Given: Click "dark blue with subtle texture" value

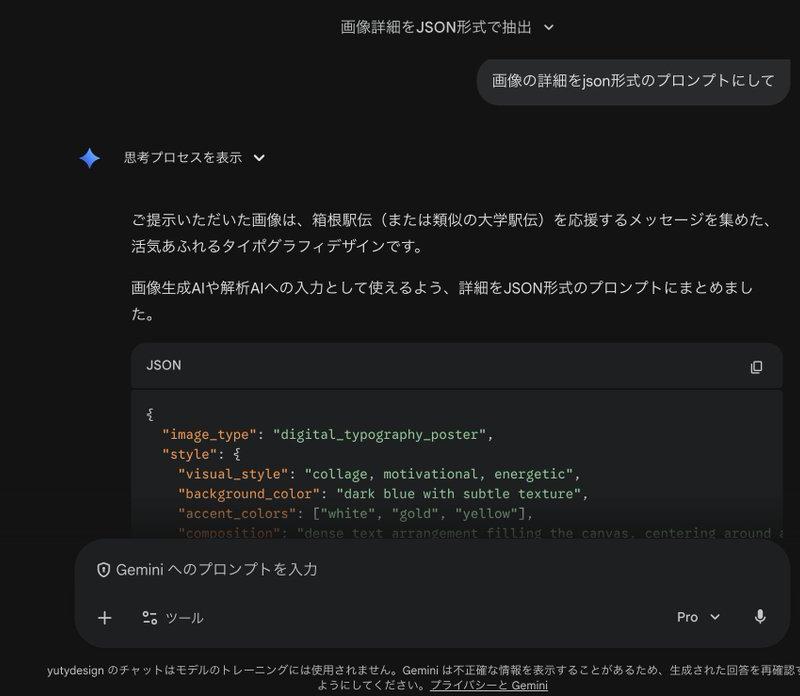Looking at the screenshot, I should [459, 494].
